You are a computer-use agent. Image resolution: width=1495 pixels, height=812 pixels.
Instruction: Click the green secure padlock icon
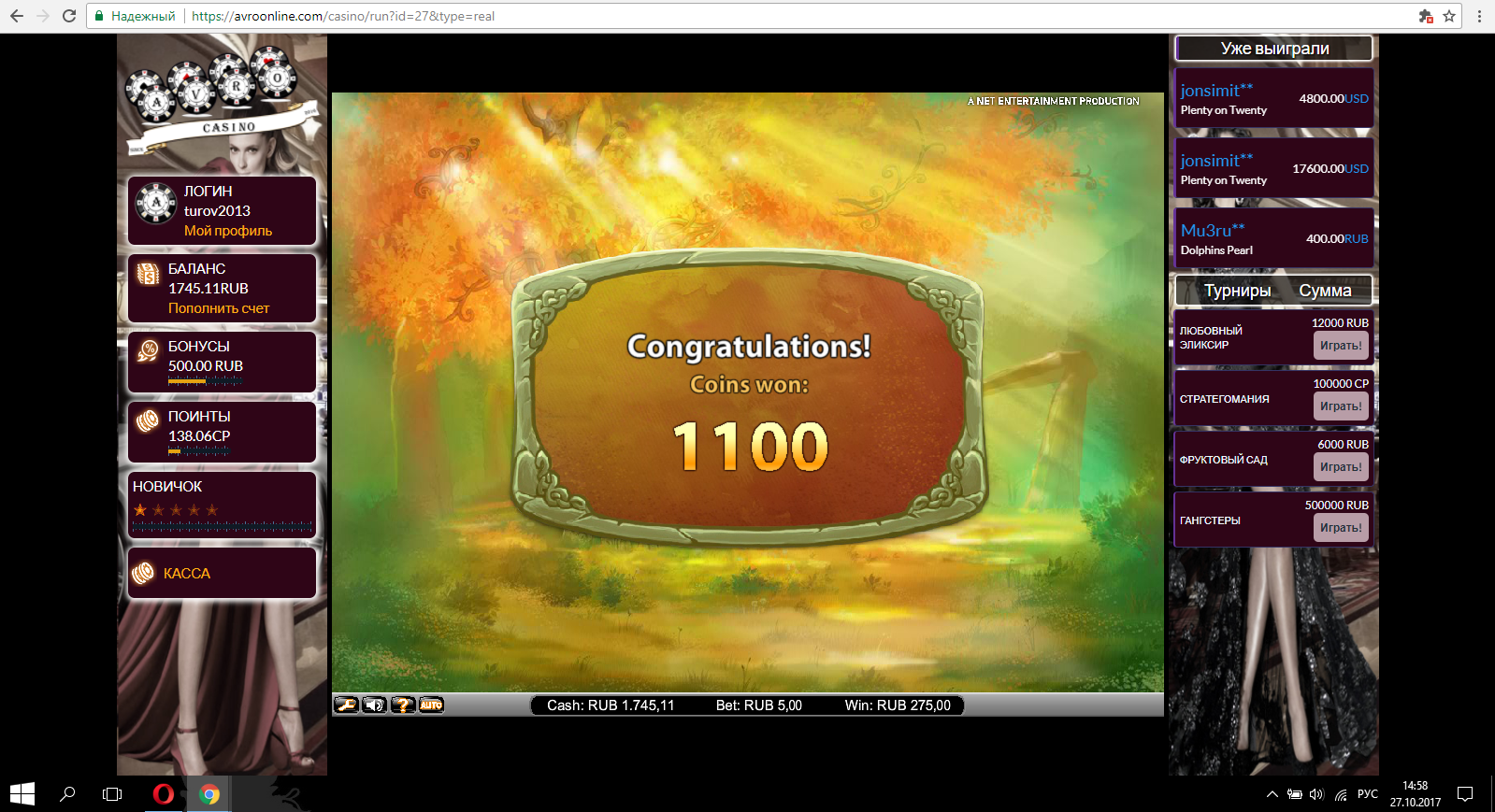(99, 16)
